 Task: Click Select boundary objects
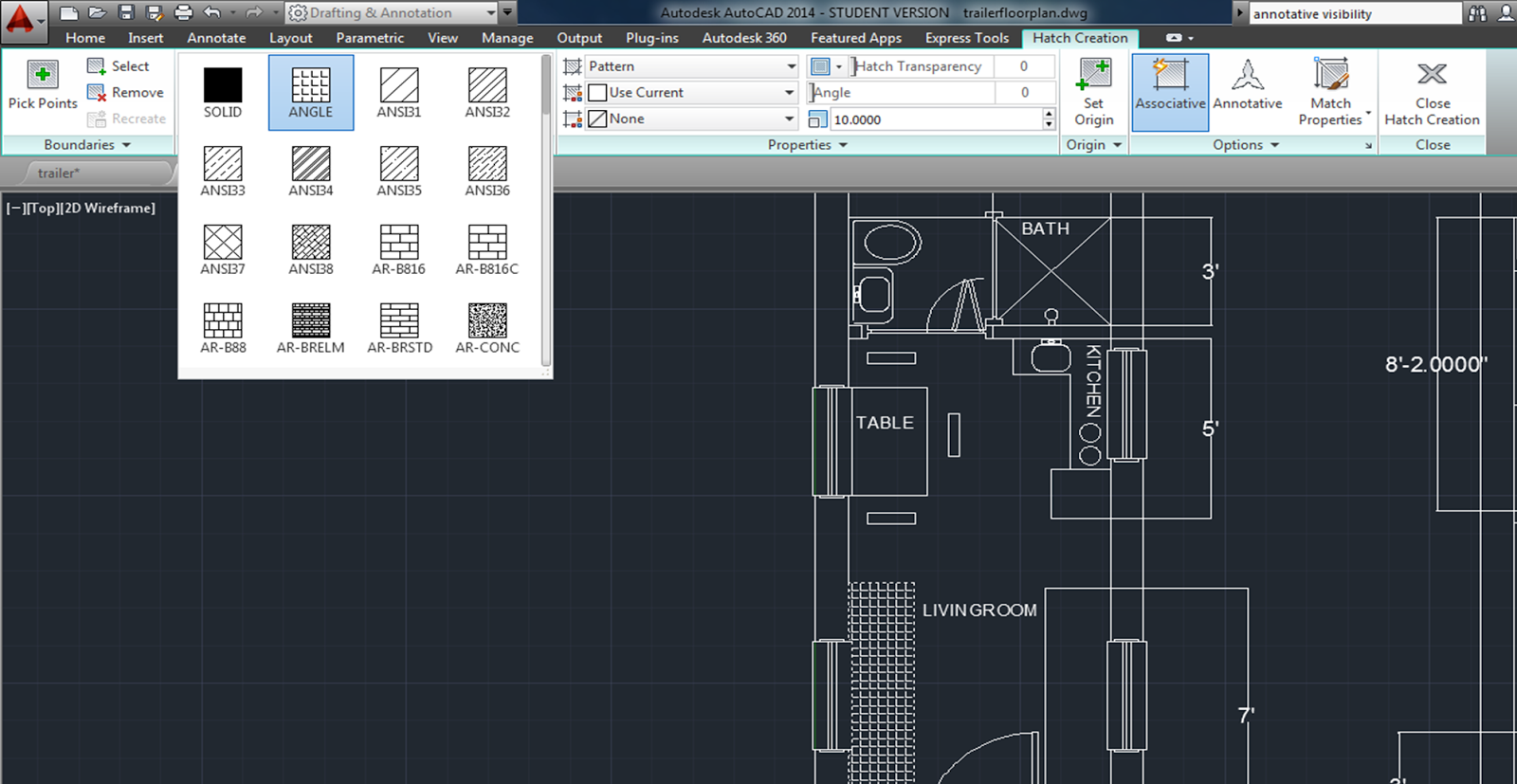point(119,66)
